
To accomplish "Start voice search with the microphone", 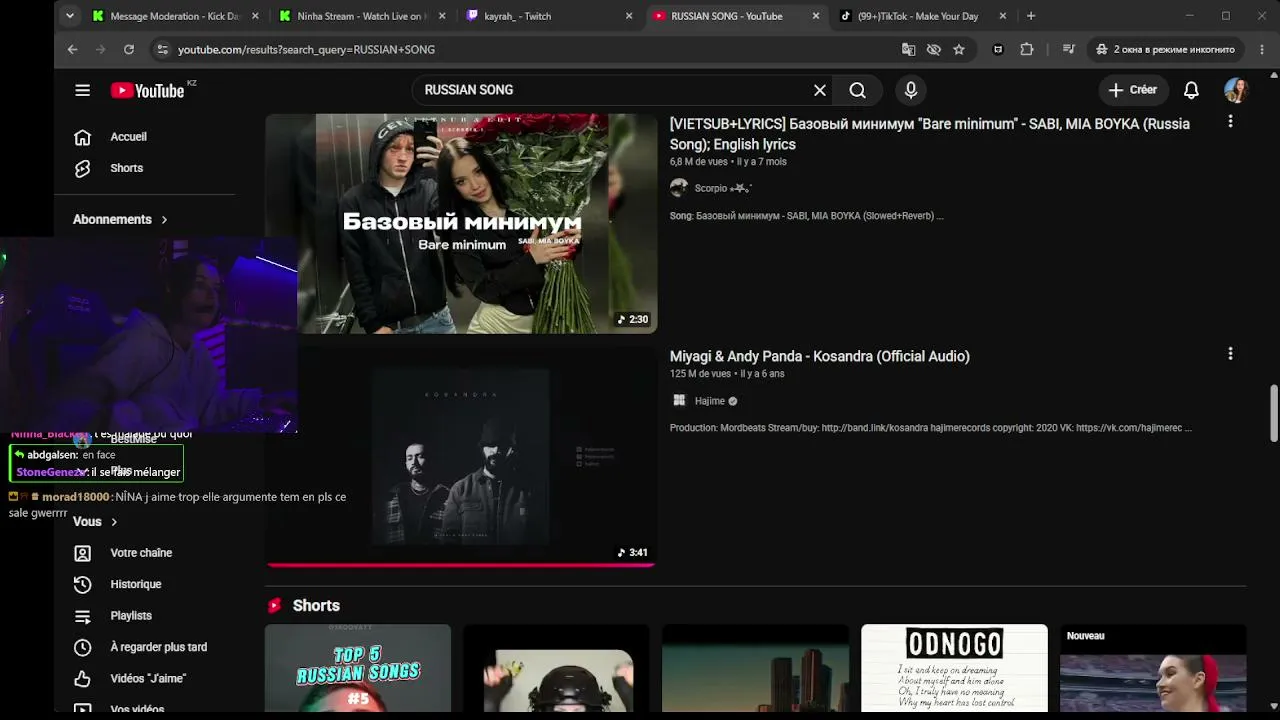I will (911, 90).
